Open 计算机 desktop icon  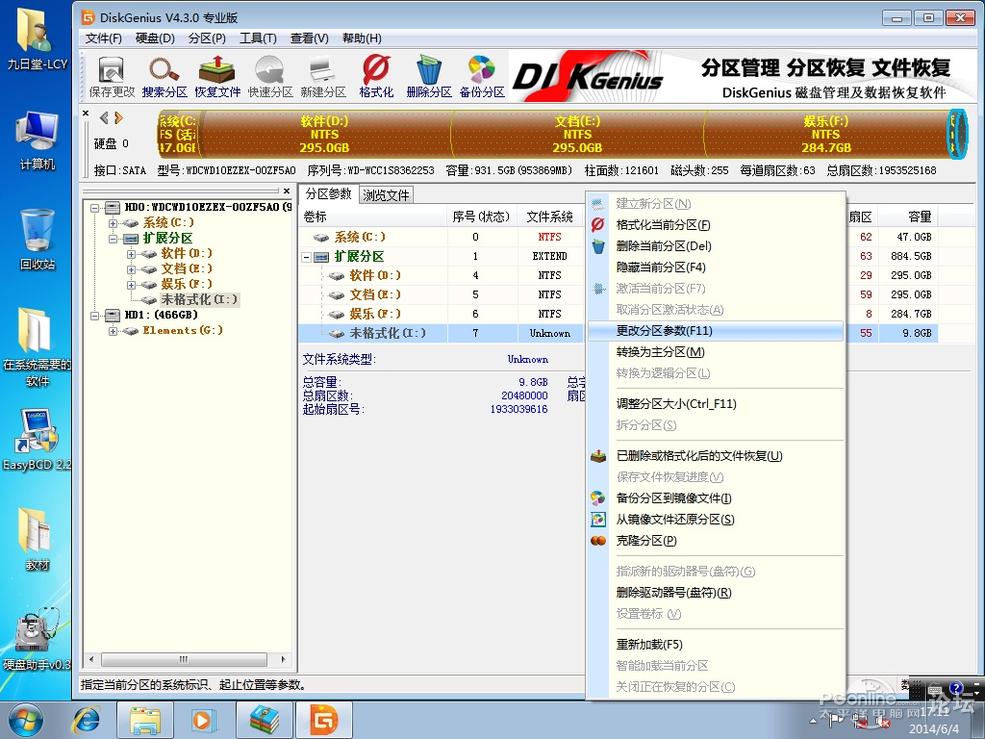coord(37,140)
